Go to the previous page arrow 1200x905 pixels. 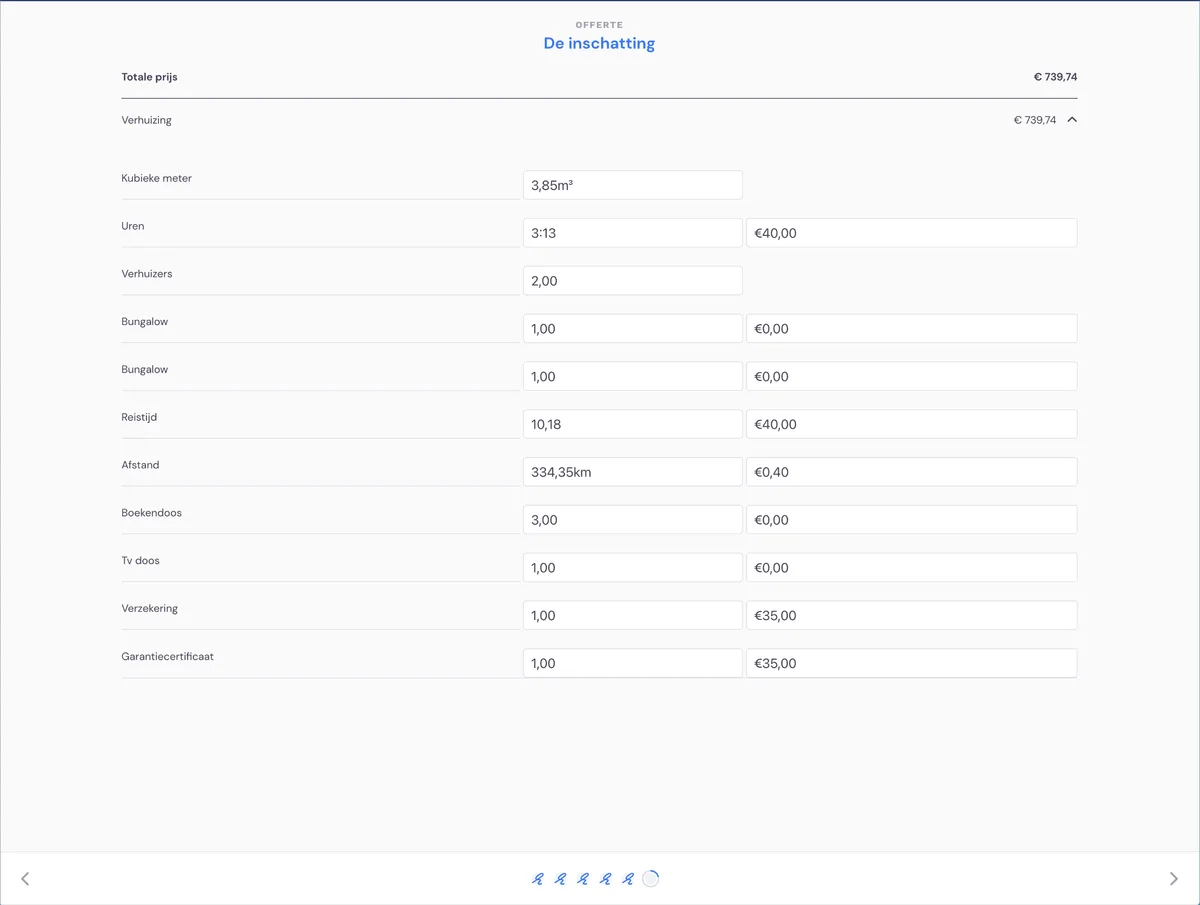click(x=25, y=879)
